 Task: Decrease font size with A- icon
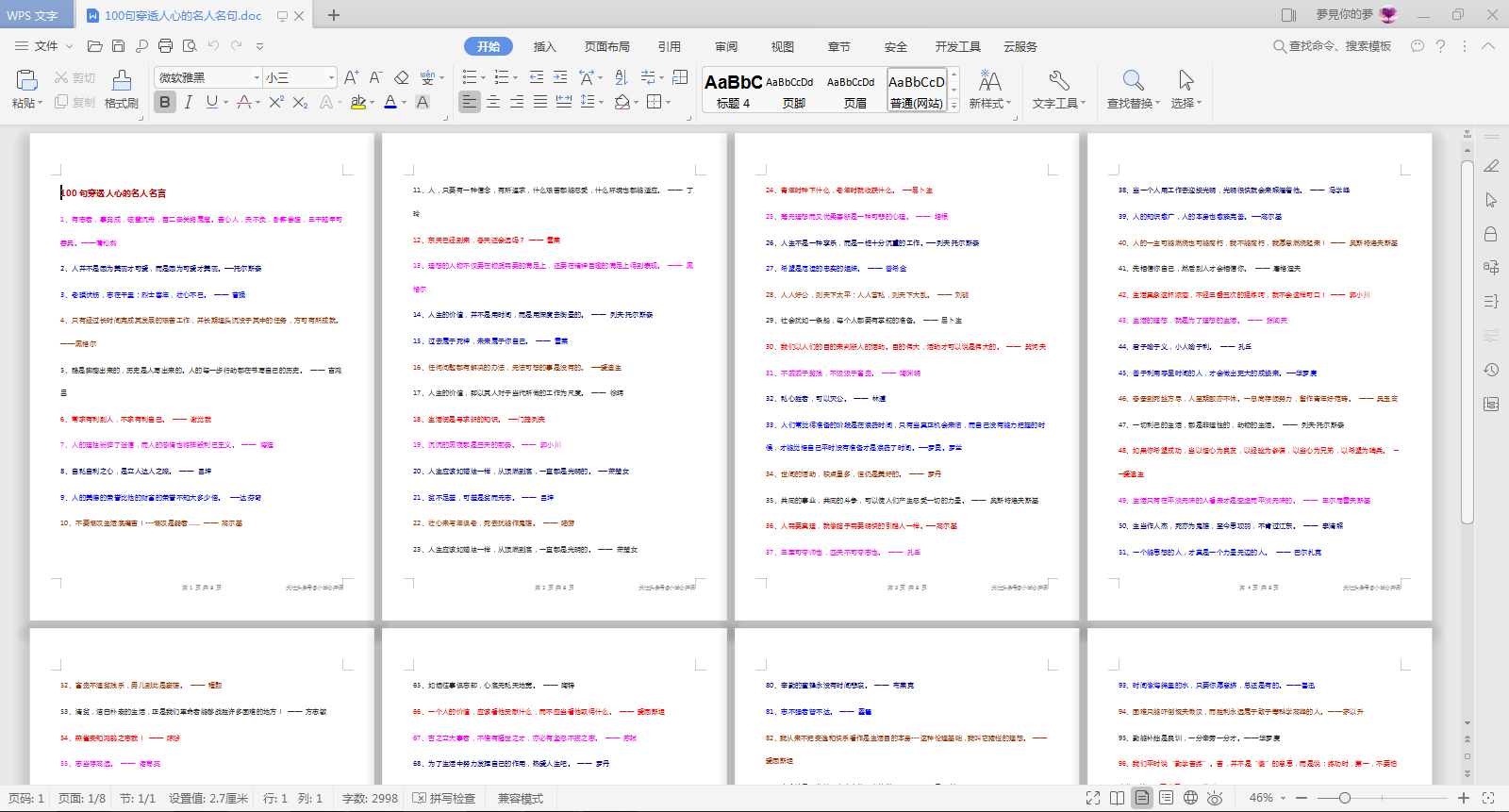click(x=375, y=77)
